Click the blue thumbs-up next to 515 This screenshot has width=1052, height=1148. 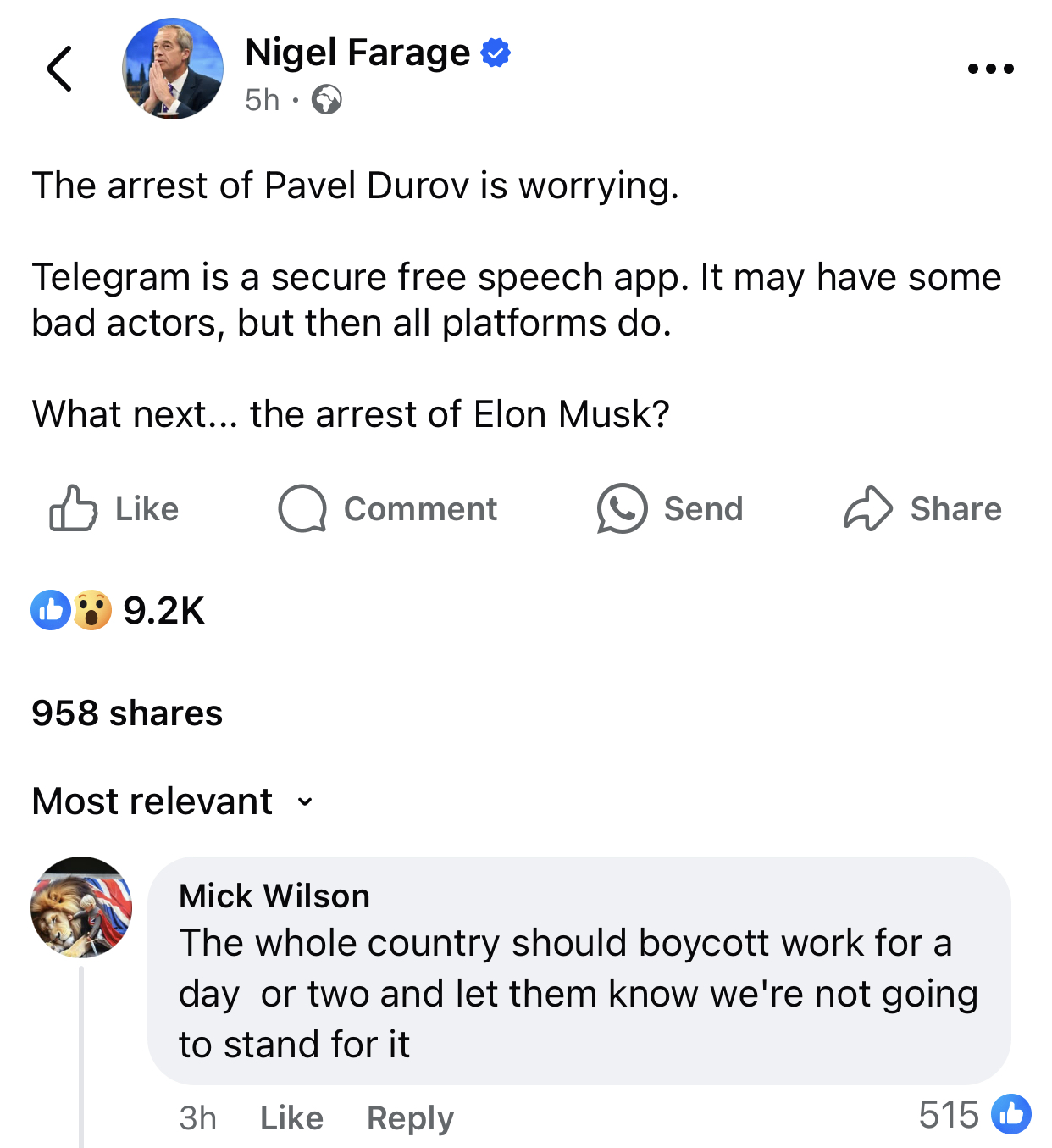pyautogui.click(x=1010, y=1114)
